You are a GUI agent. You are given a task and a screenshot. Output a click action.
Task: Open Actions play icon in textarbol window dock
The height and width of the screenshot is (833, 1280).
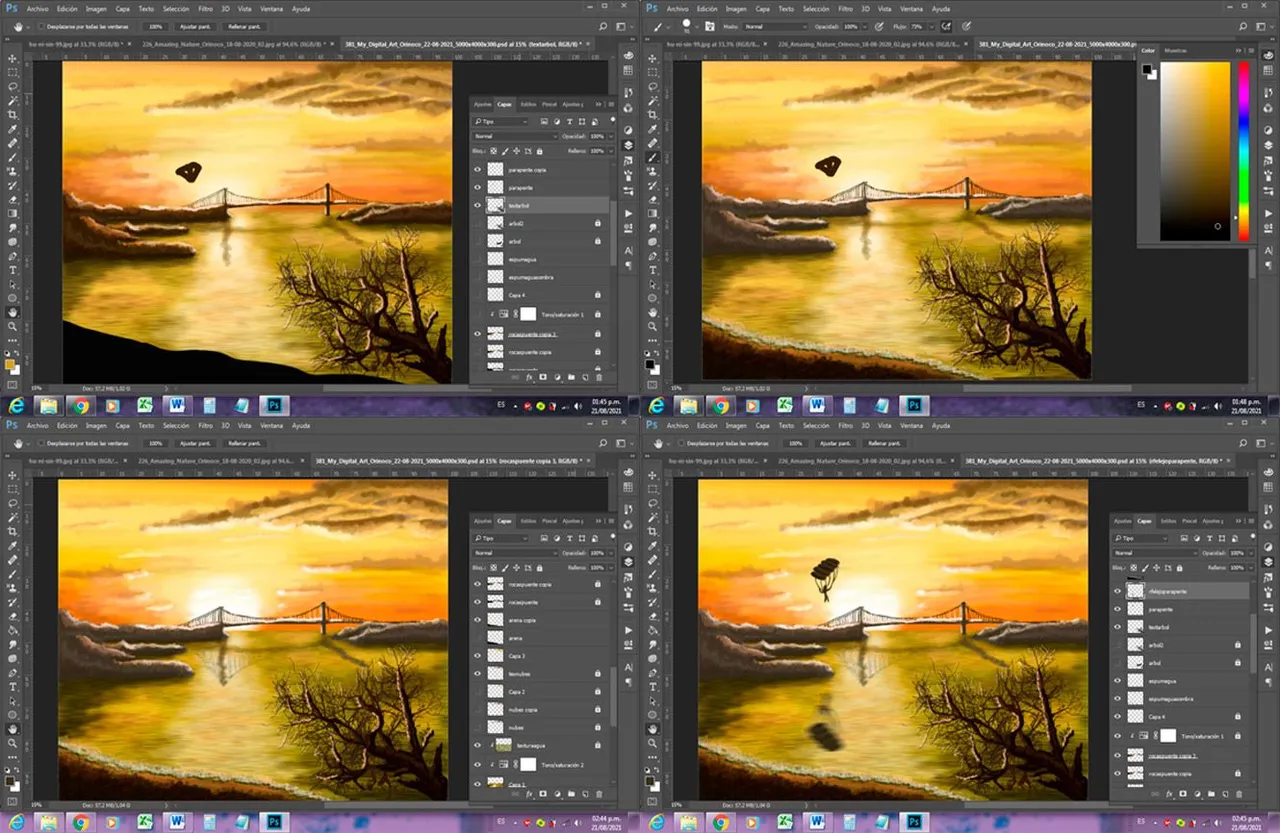(628, 214)
